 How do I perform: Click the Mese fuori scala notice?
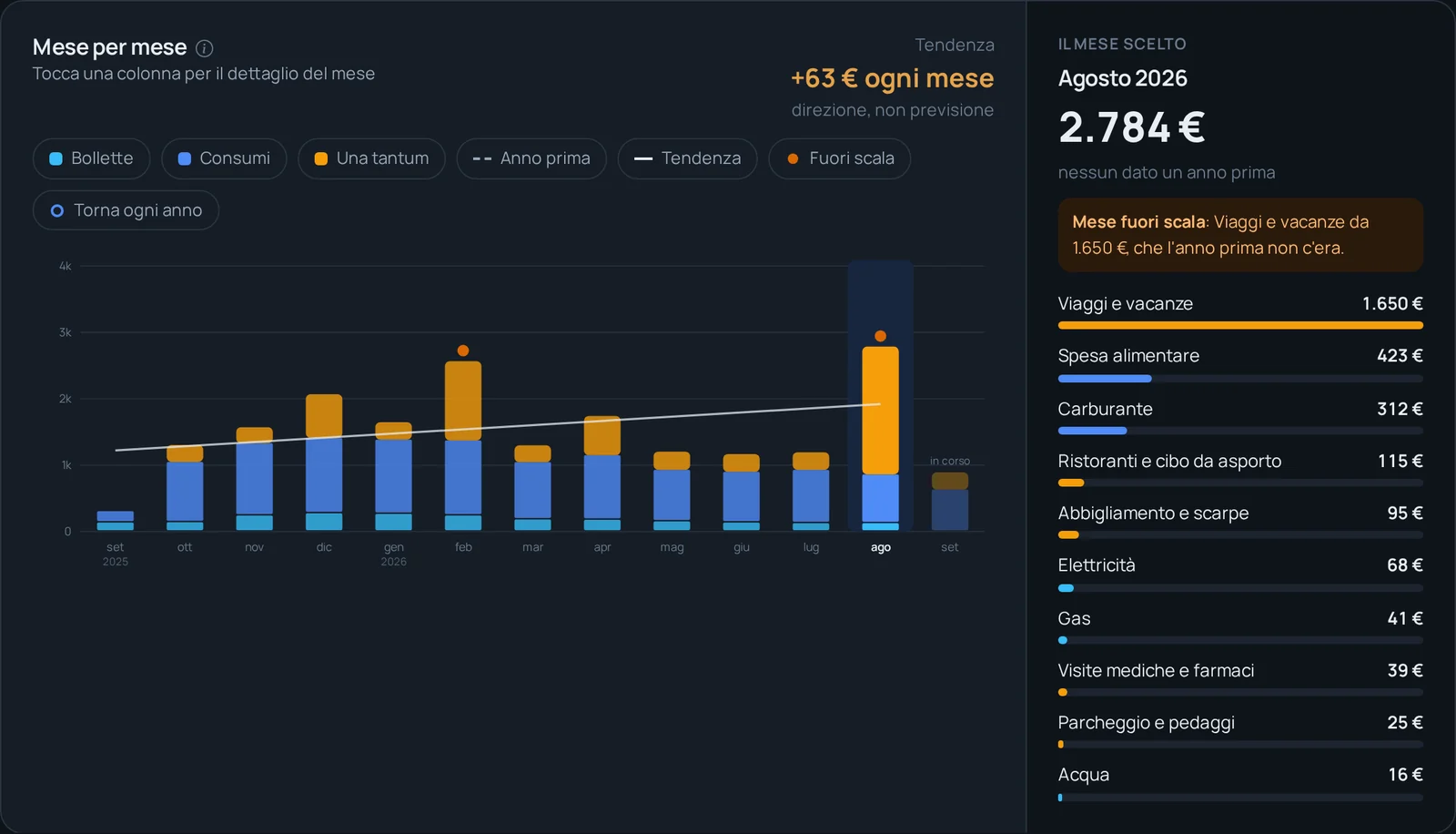pos(1240,235)
